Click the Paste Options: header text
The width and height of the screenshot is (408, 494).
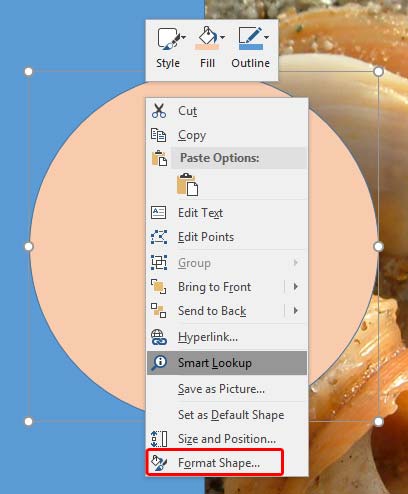click(x=220, y=158)
